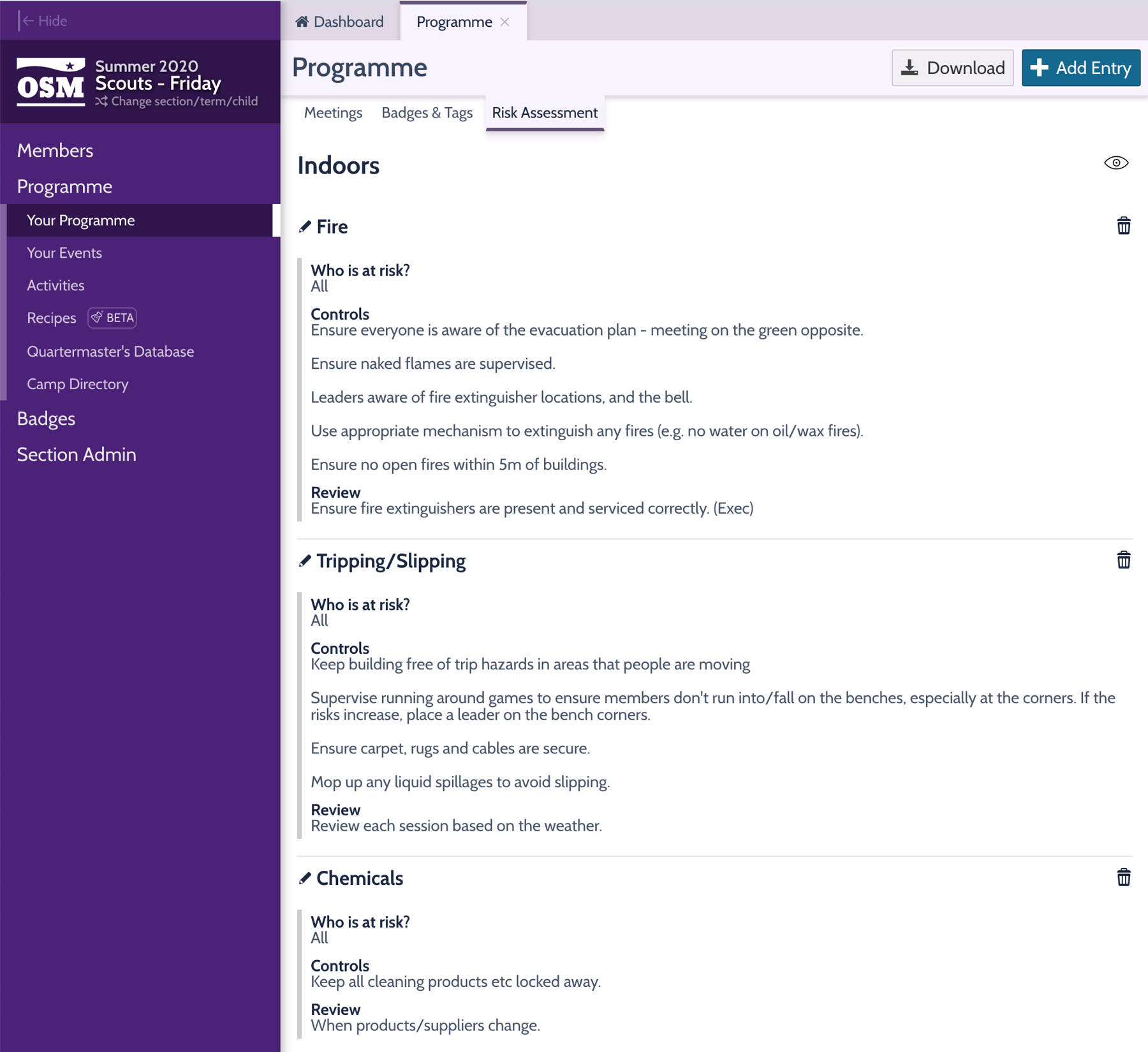The height and width of the screenshot is (1052, 1148).
Task: Click the Download button
Action: (952, 68)
